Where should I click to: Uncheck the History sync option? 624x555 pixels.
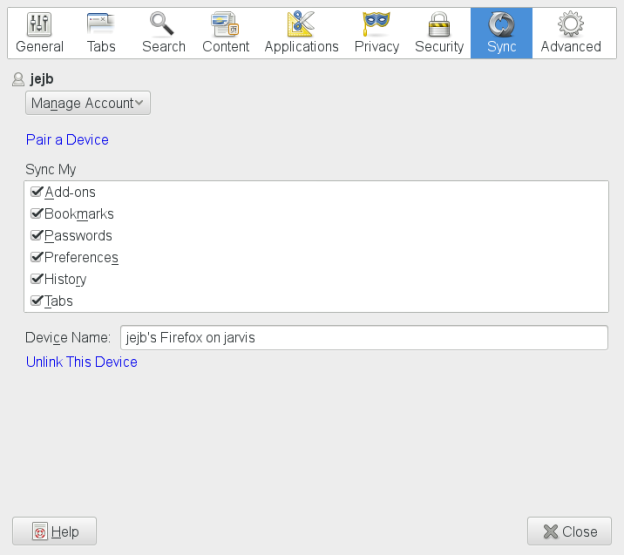37,279
